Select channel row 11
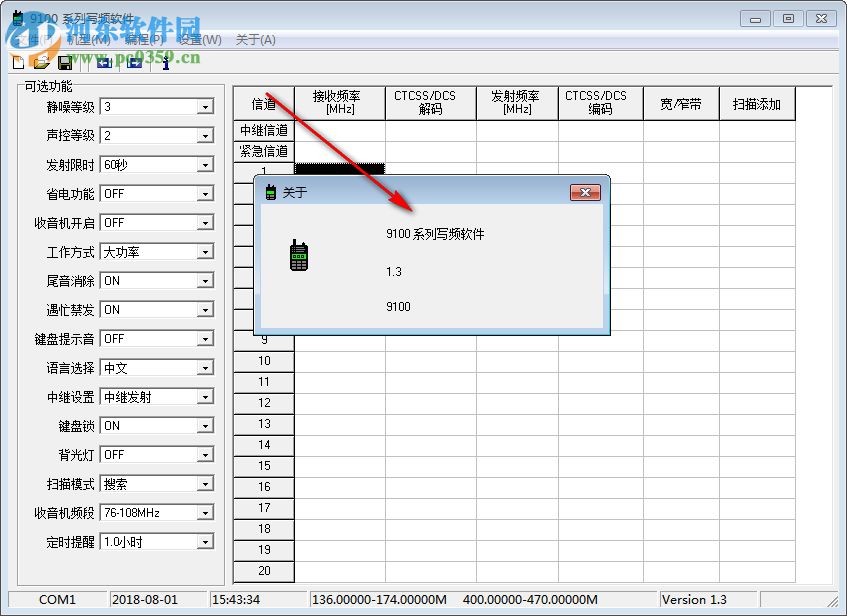 click(264, 382)
